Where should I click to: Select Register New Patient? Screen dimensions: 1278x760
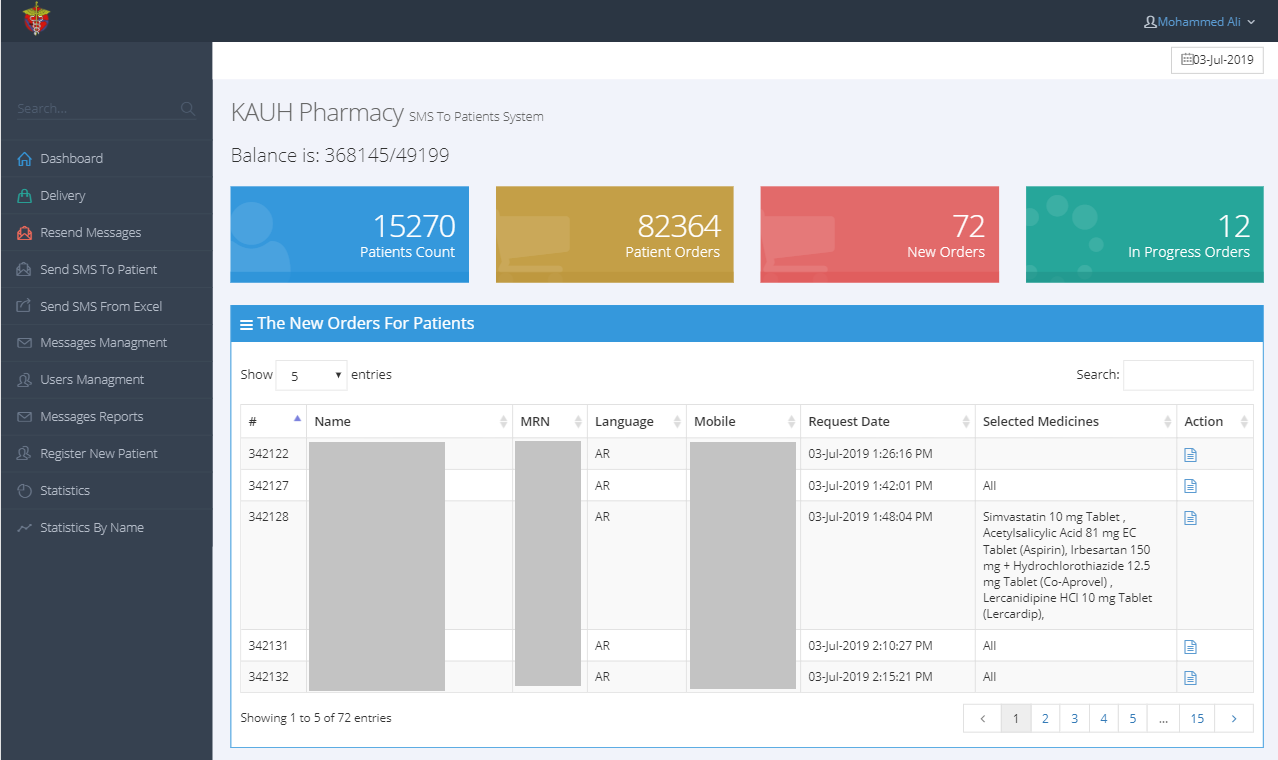pos(106,454)
